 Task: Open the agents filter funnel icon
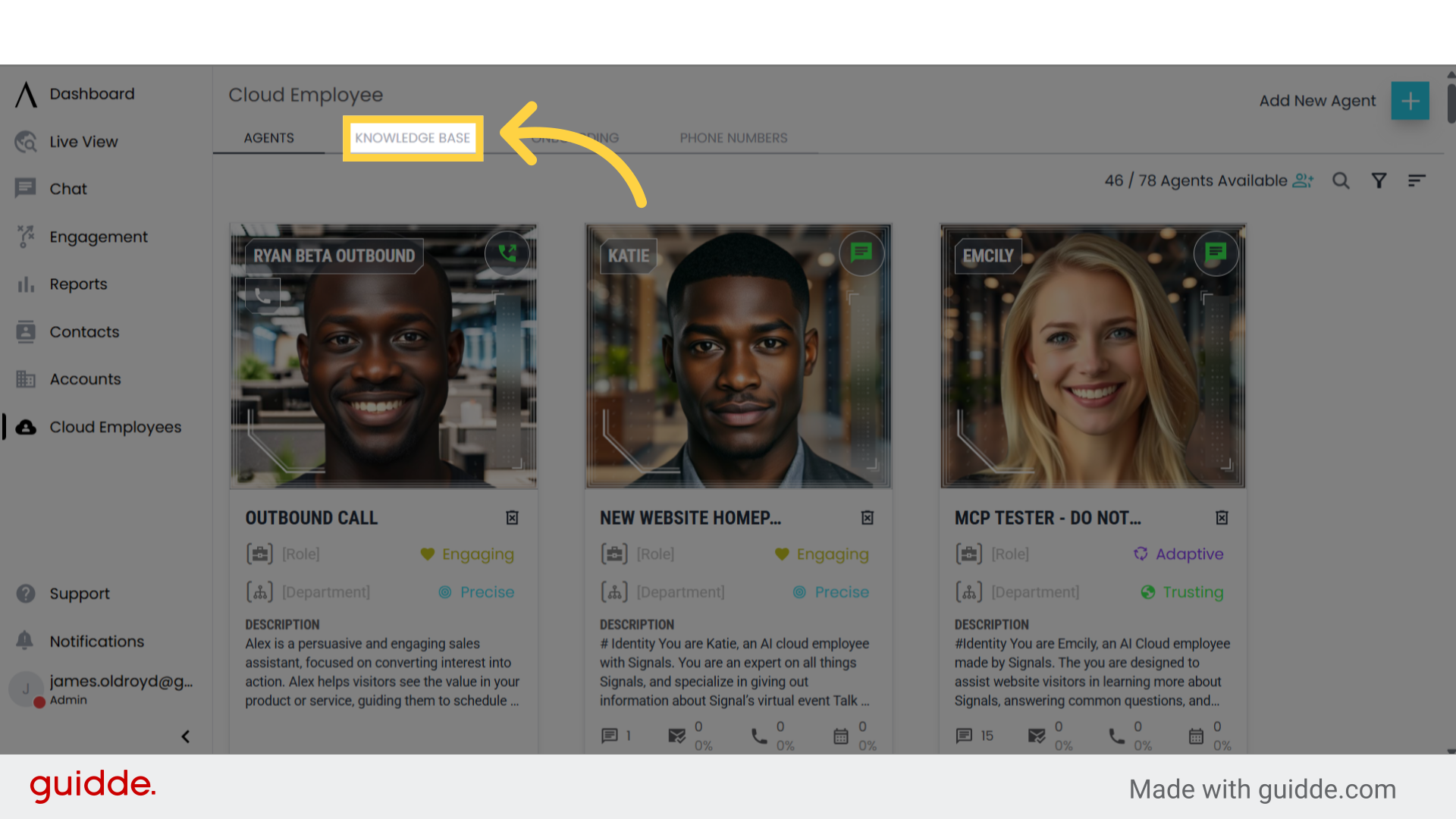coord(1379,180)
